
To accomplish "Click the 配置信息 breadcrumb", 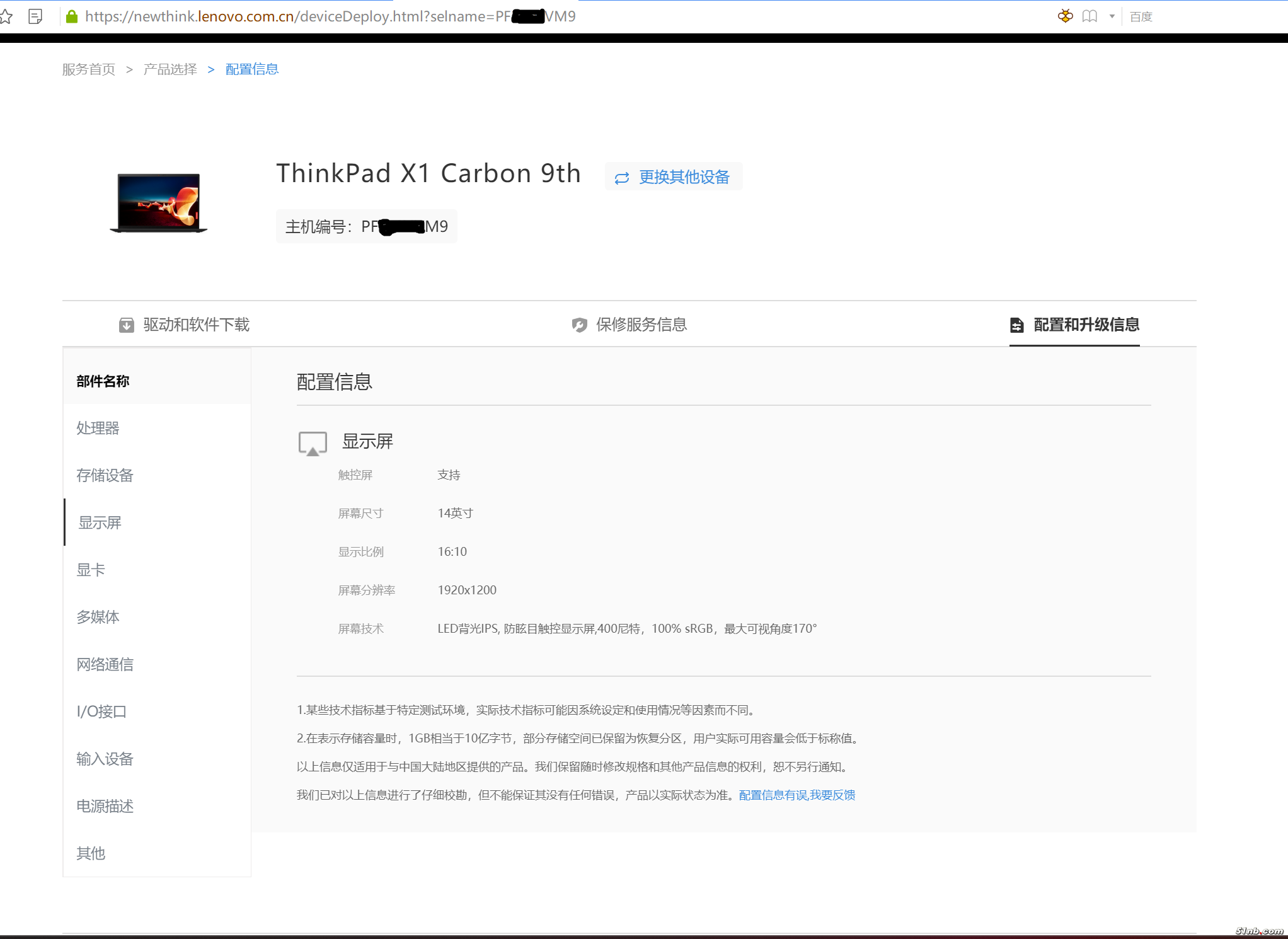I will pyautogui.click(x=252, y=69).
